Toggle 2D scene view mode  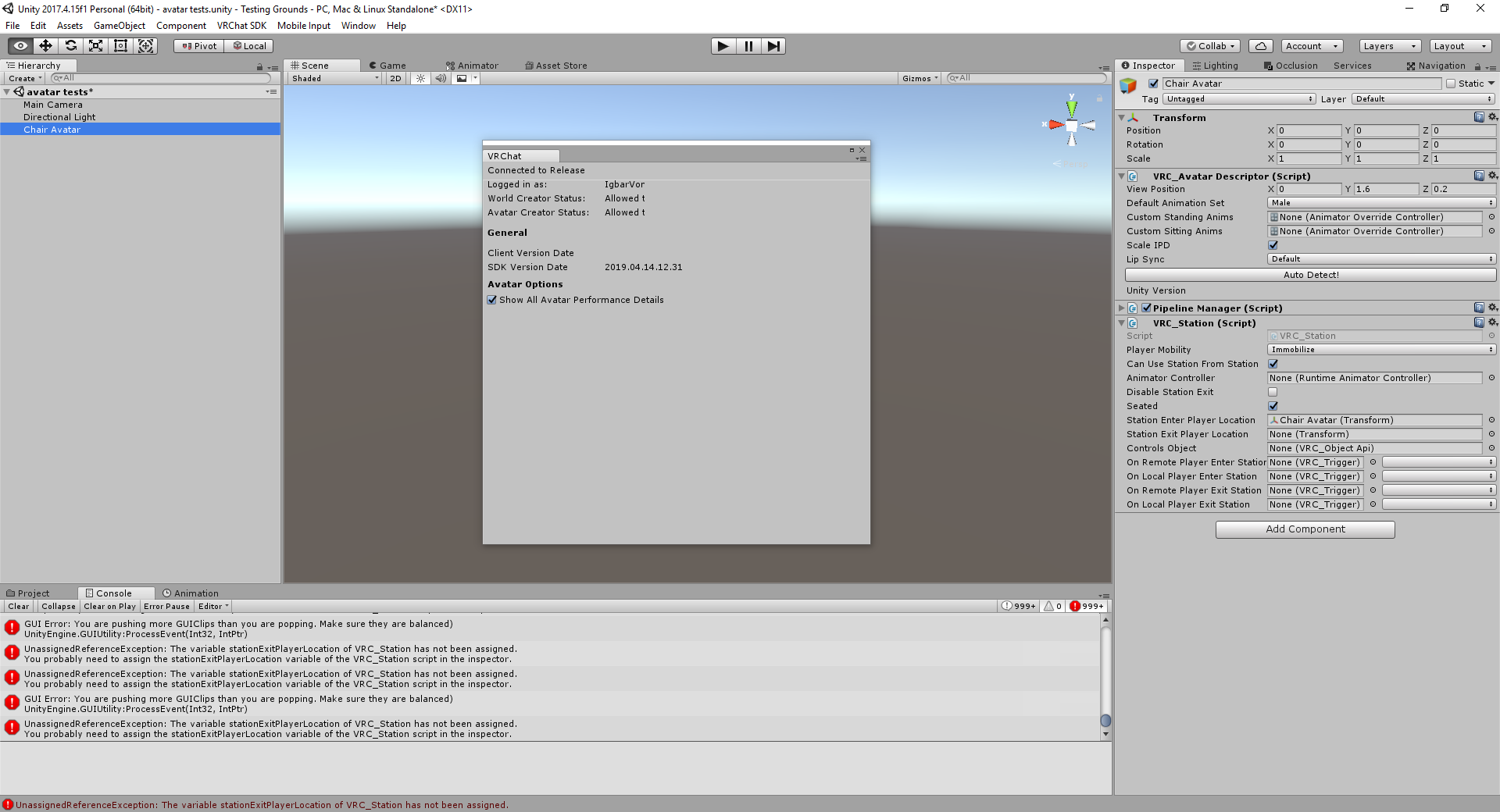click(x=395, y=78)
